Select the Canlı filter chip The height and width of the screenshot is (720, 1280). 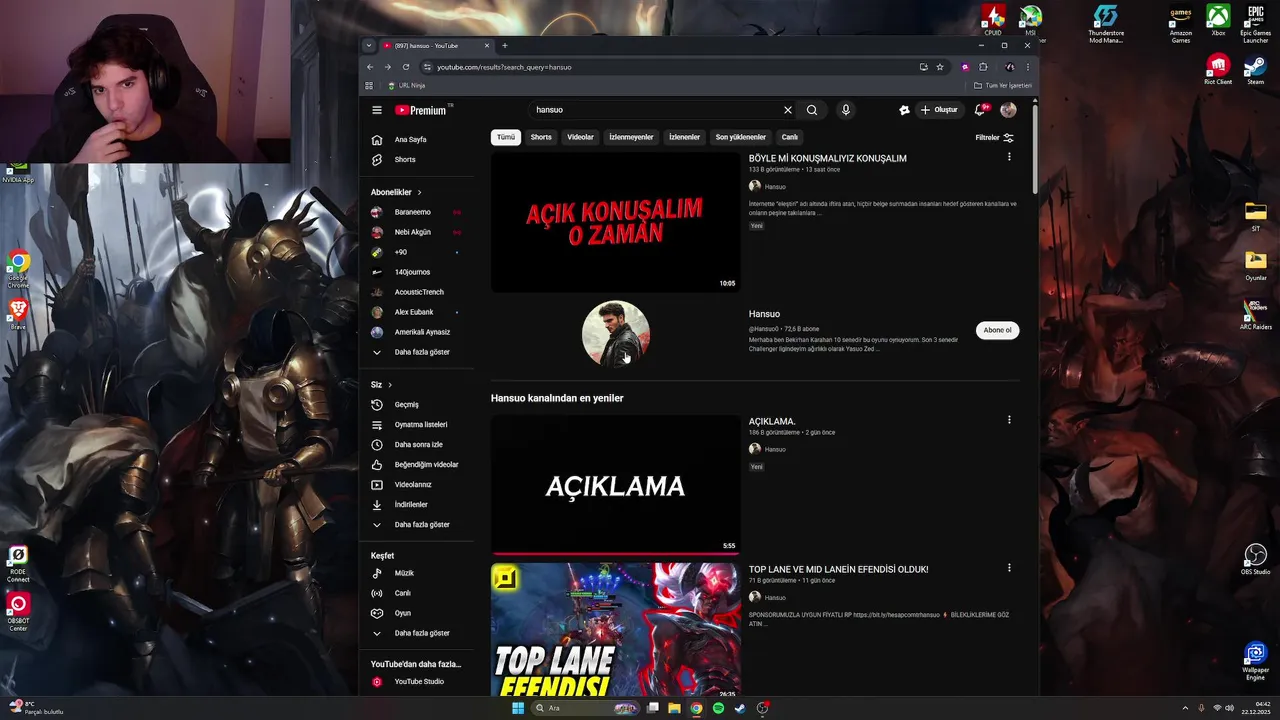[x=790, y=137]
